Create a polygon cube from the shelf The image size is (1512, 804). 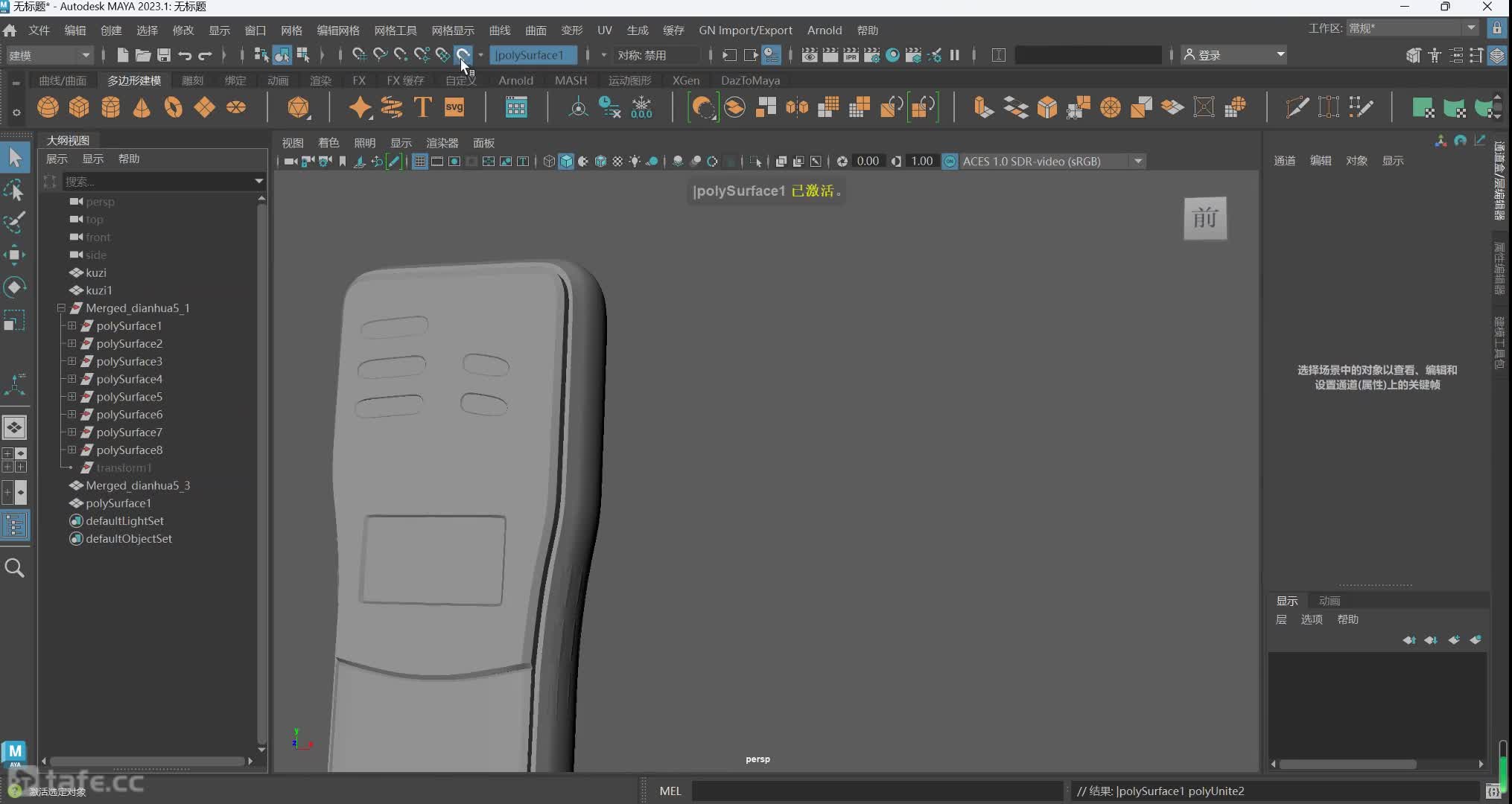(79, 107)
